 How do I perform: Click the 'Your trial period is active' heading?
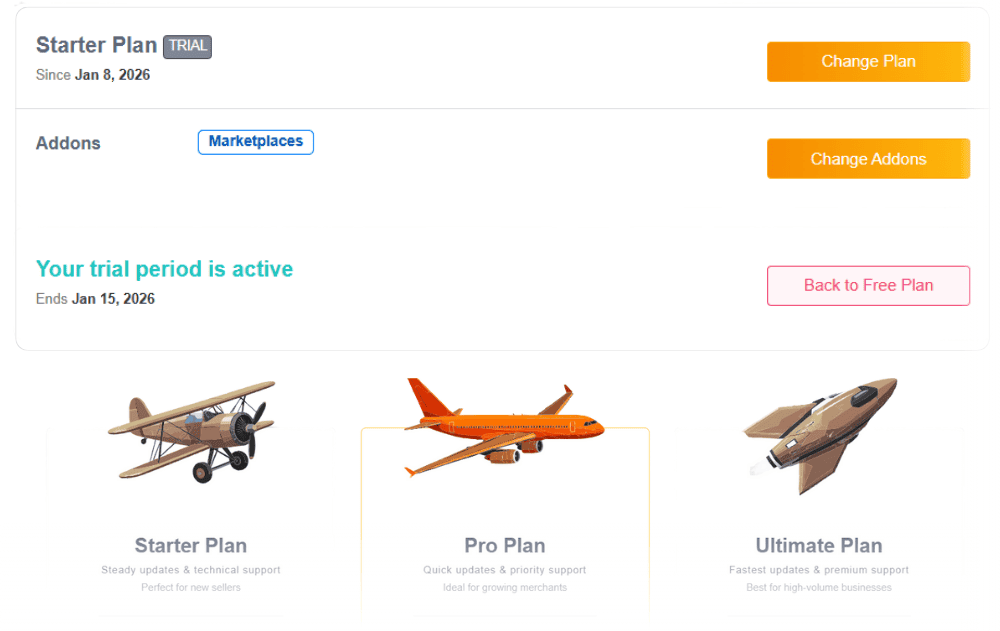click(165, 269)
